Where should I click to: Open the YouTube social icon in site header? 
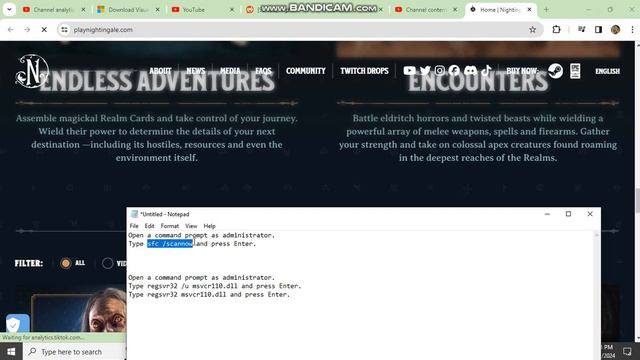409,71
